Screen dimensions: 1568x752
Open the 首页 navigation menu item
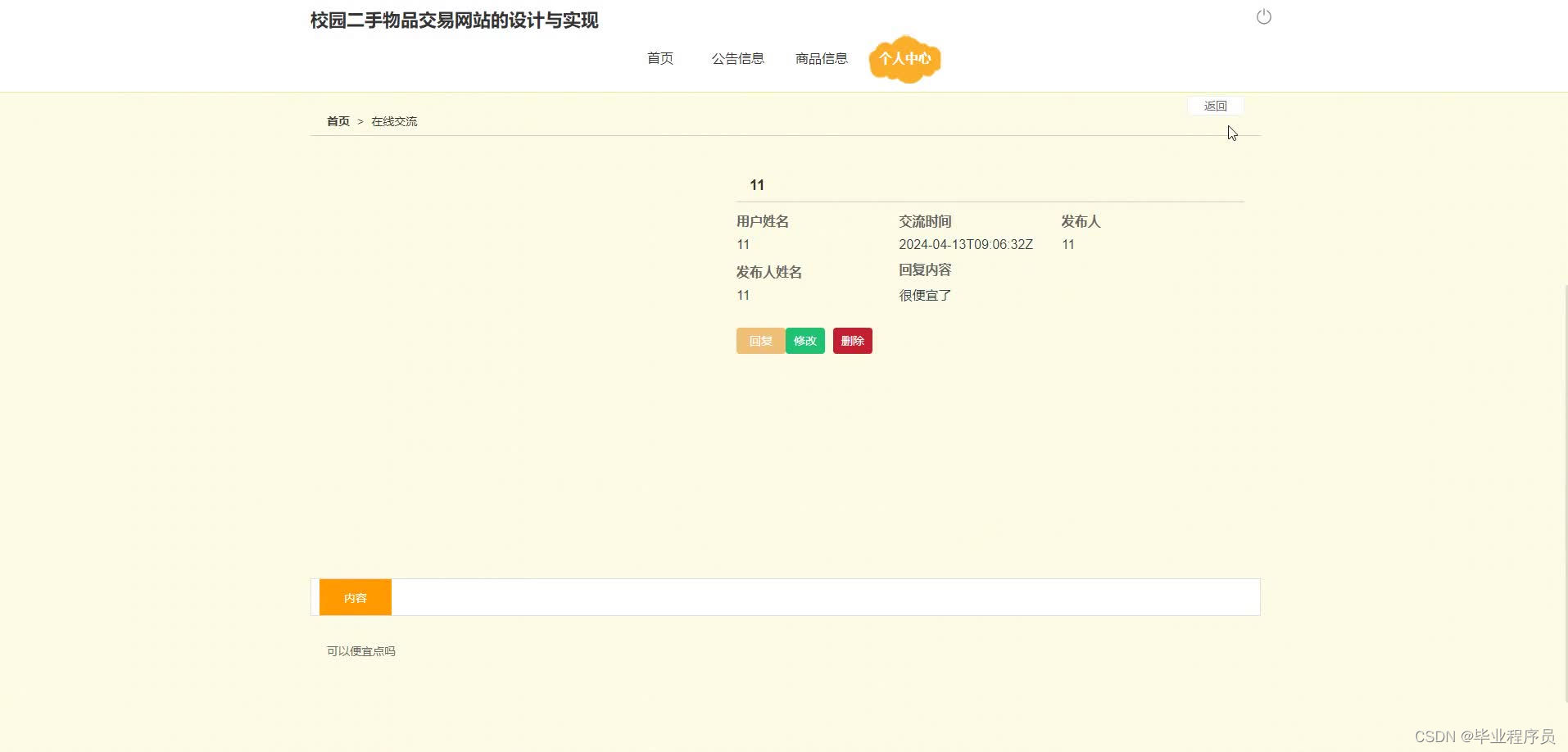[x=660, y=58]
